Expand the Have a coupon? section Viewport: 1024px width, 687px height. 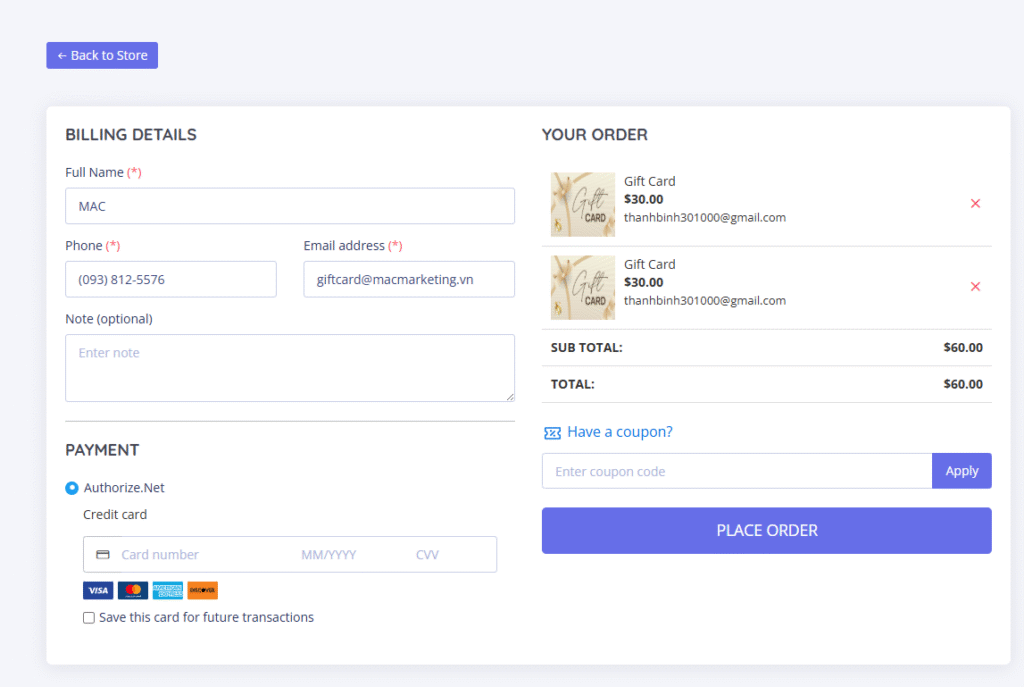pyautogui.click(x=619, y=432)
